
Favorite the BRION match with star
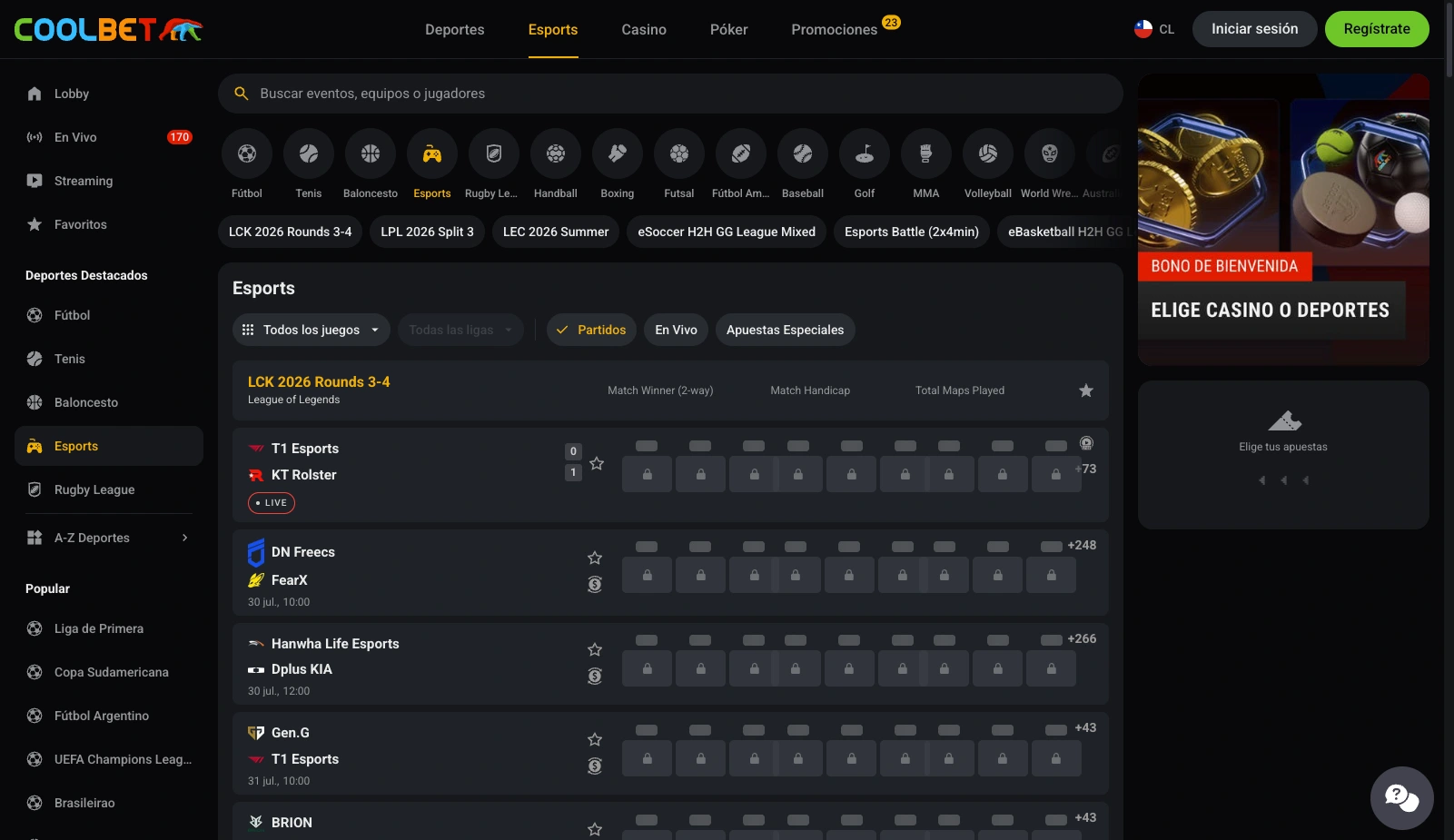595,829
